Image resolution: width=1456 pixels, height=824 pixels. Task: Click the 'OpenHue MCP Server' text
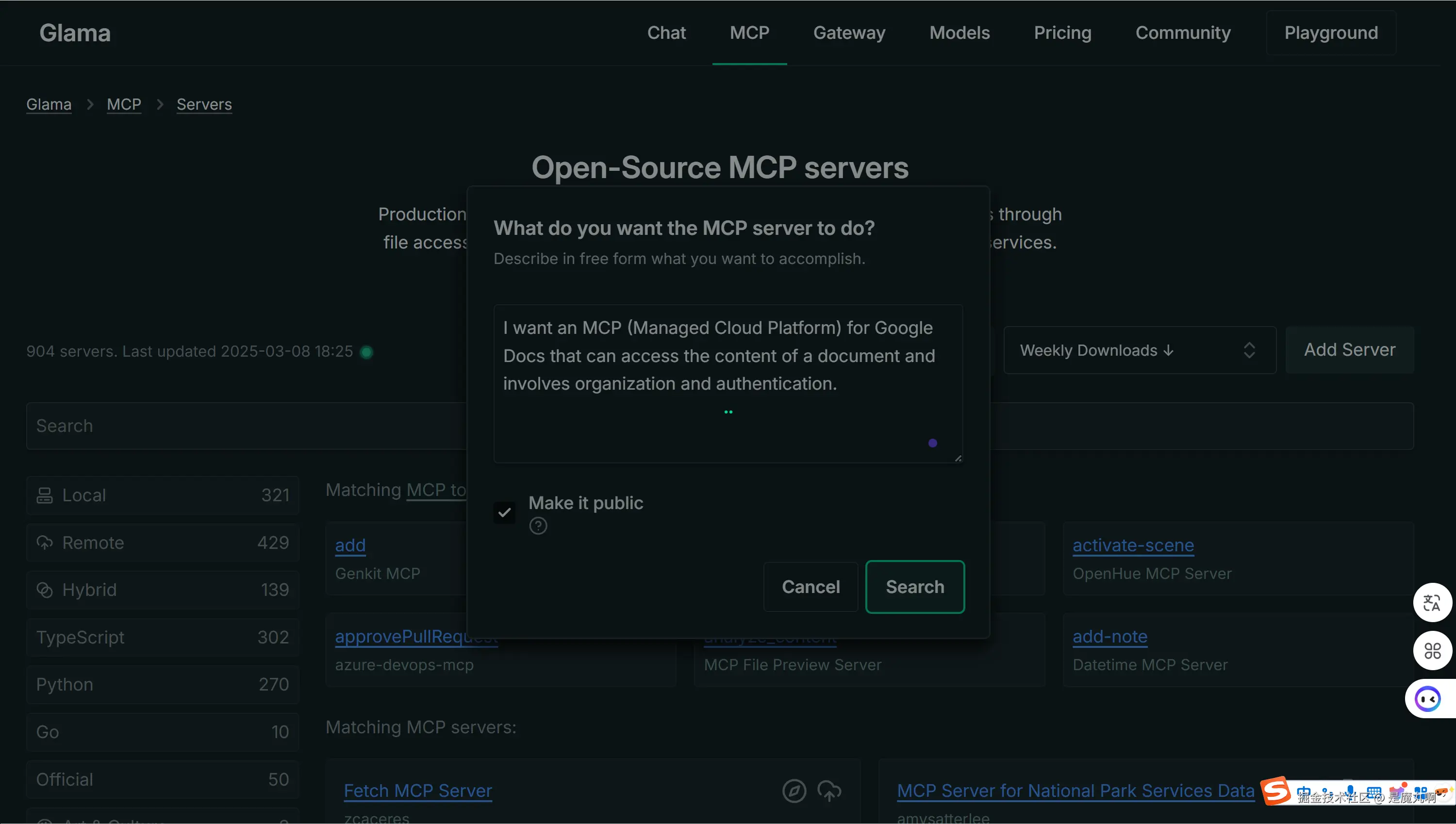tap(1152, 573)
